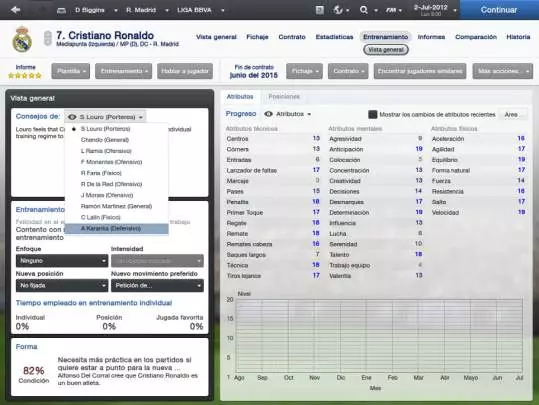Click the Anticipación mental attribute

(x=376, y=149)
